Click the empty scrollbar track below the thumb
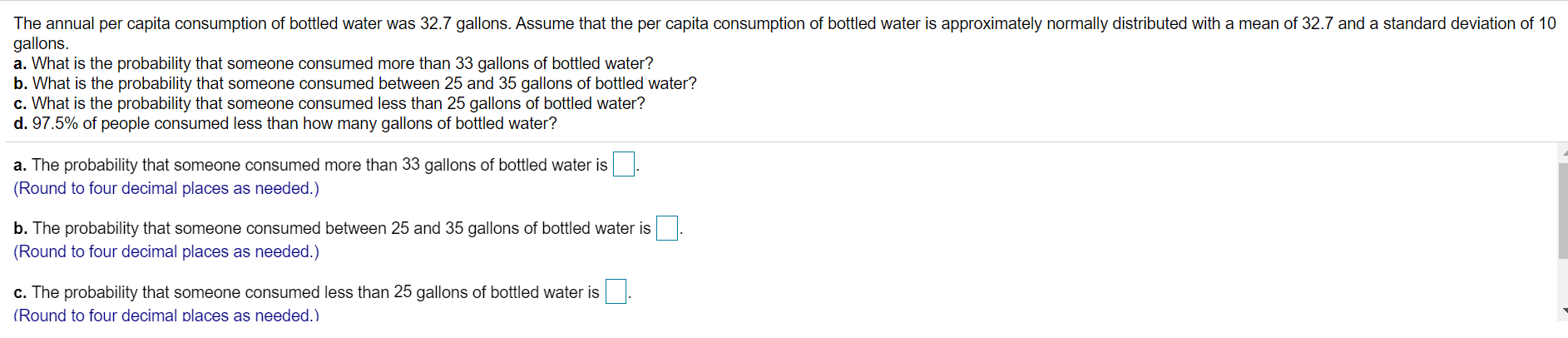This screenshot has width=1568, height=338. tap(1563, 283)
